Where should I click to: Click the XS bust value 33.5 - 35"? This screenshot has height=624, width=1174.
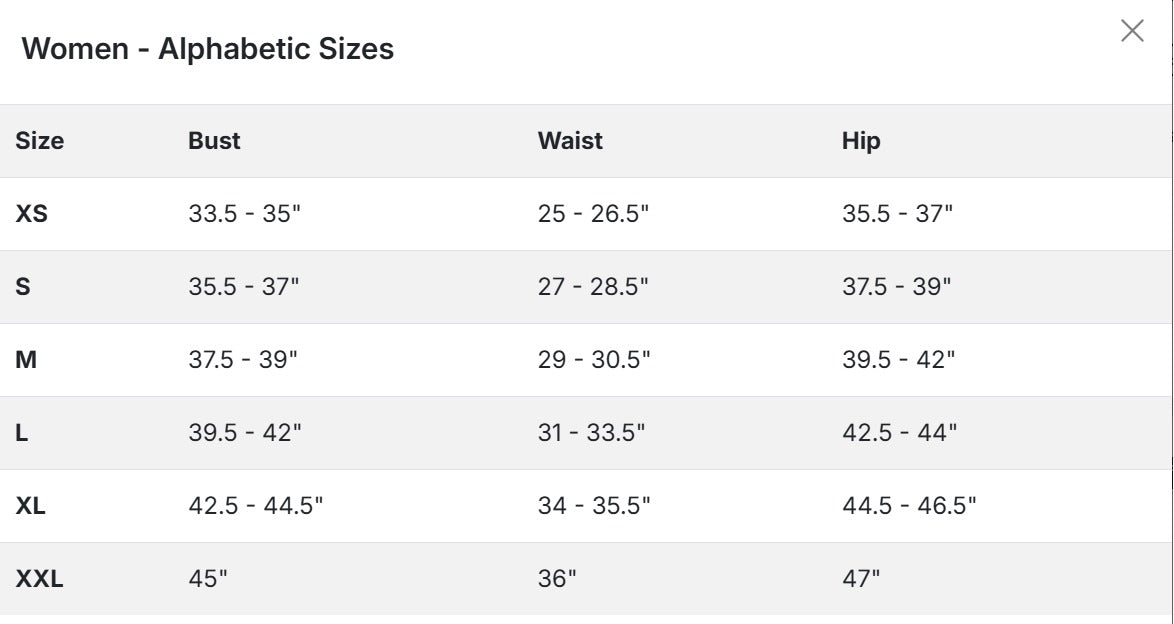(x=244, y=213)
